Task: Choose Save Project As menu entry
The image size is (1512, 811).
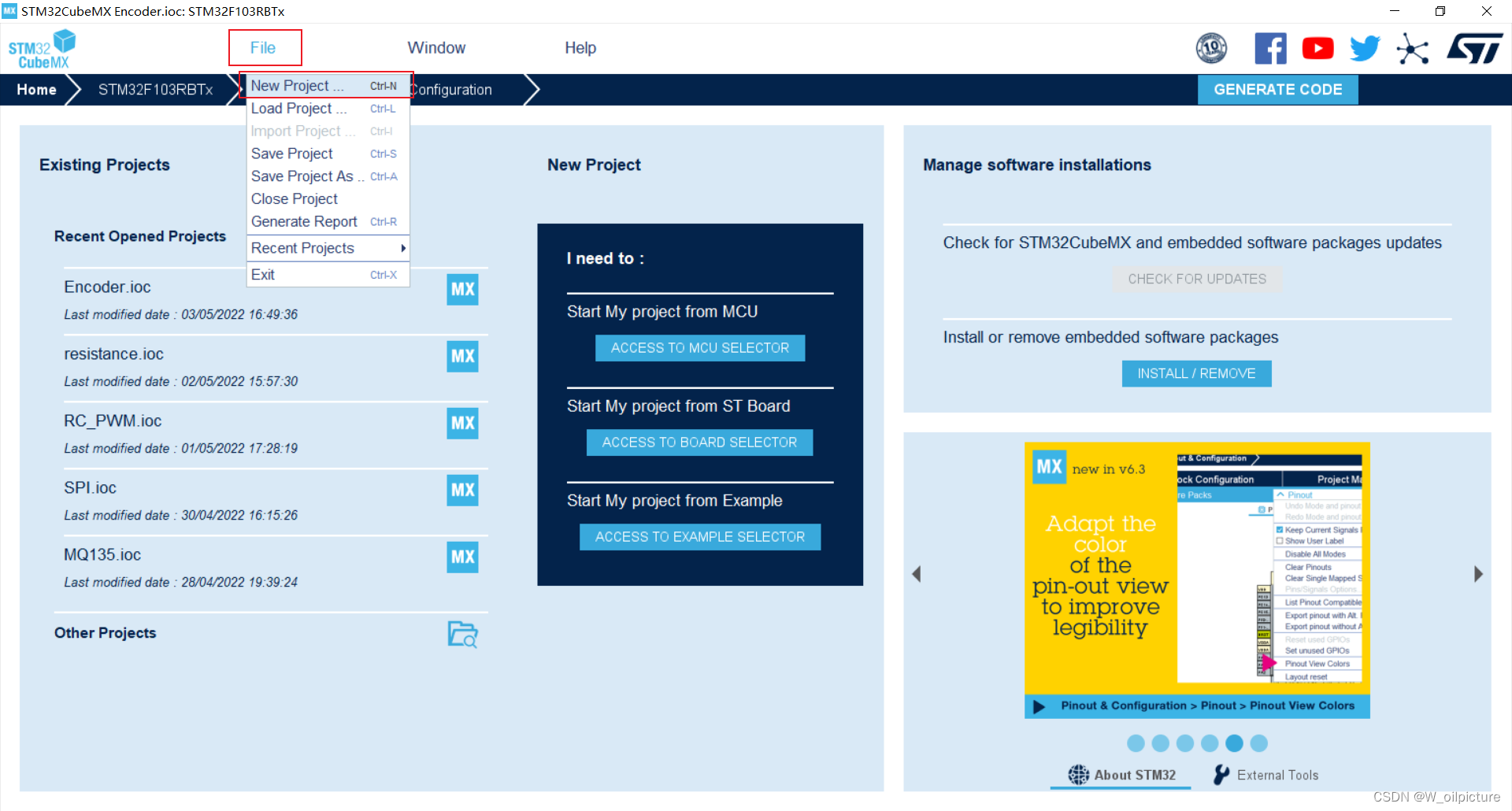Action: (328, 176)
